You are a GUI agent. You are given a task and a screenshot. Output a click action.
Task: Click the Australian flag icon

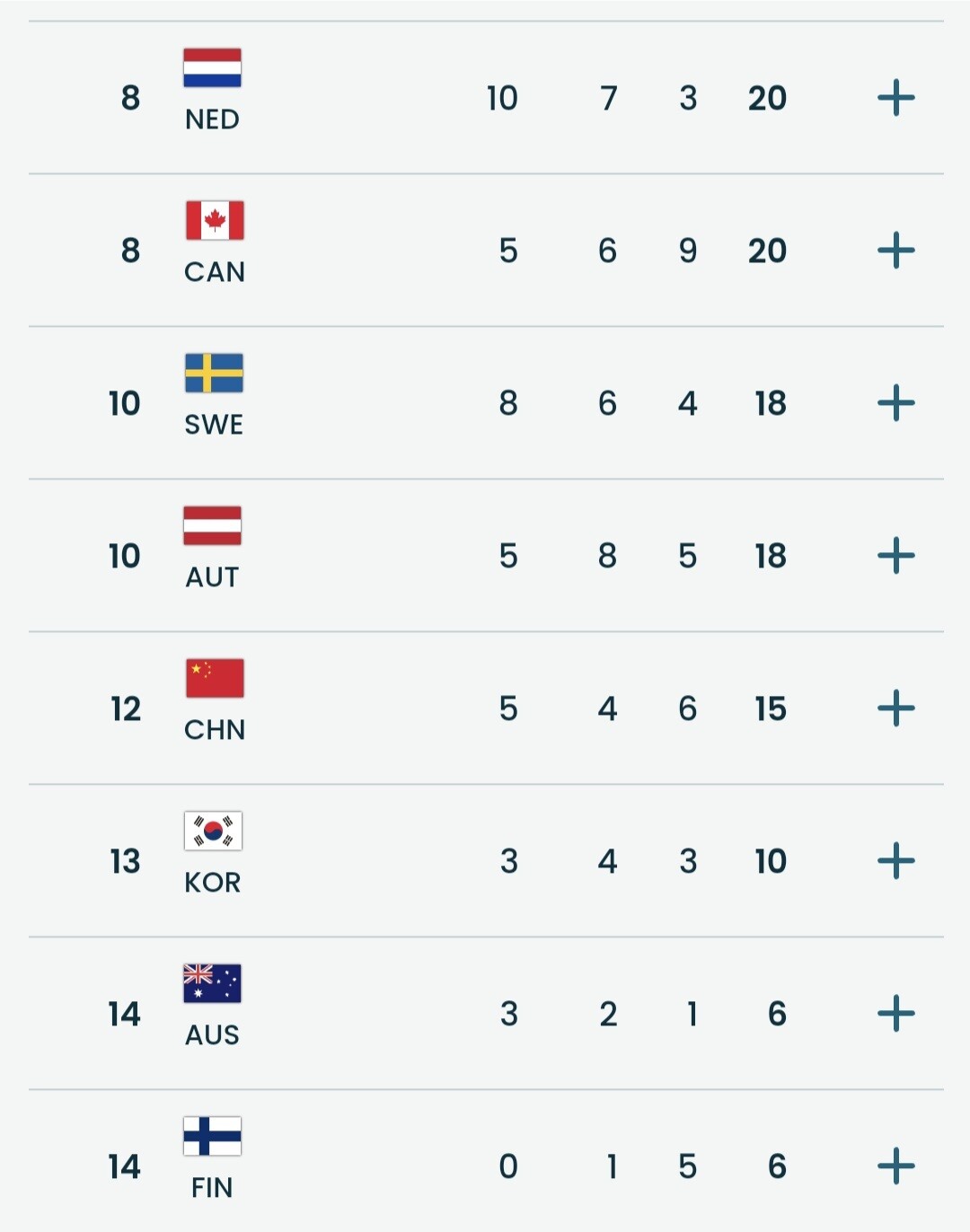(213, 984)
